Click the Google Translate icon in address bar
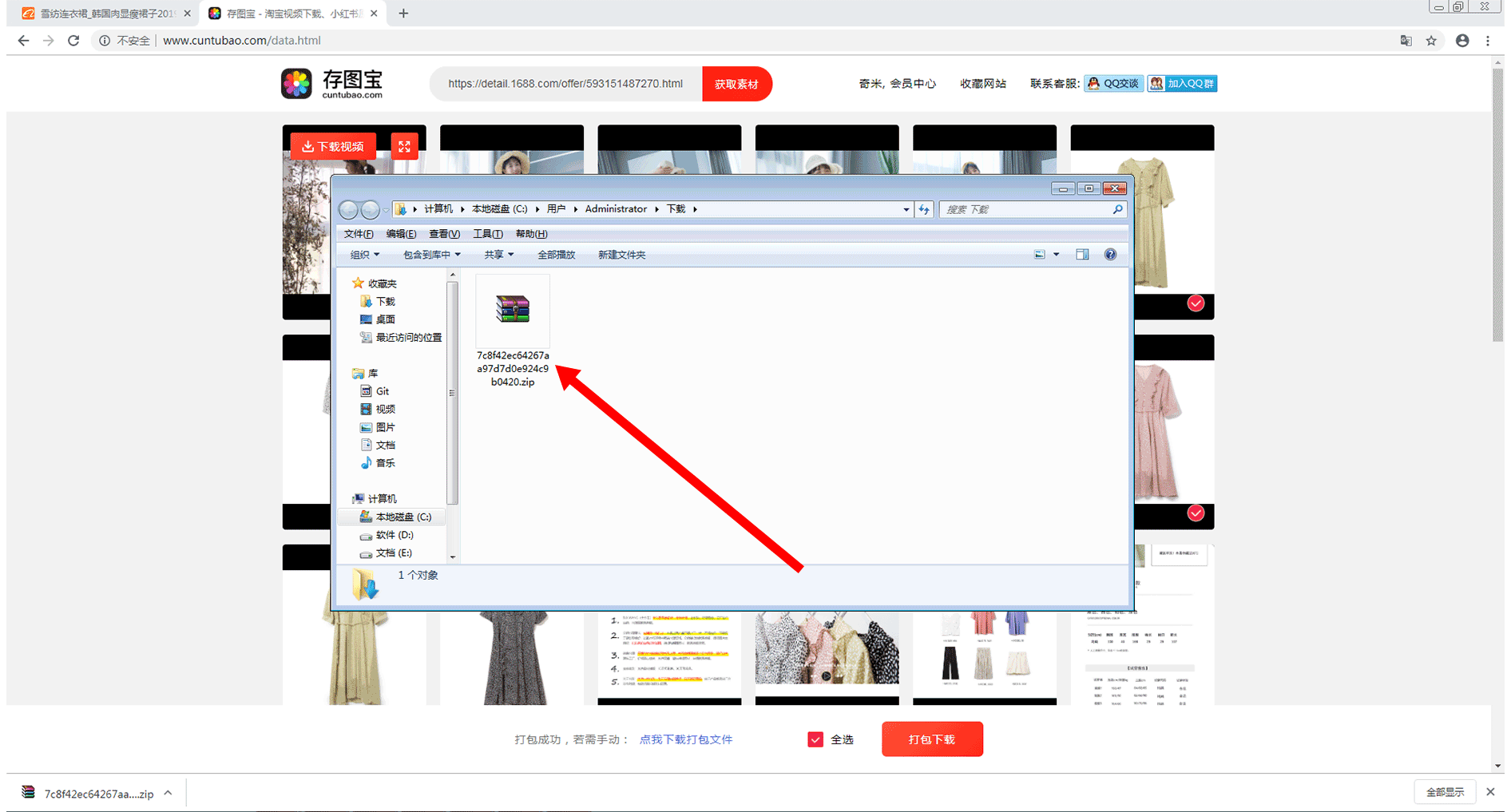 click(x=1406, y=41)
